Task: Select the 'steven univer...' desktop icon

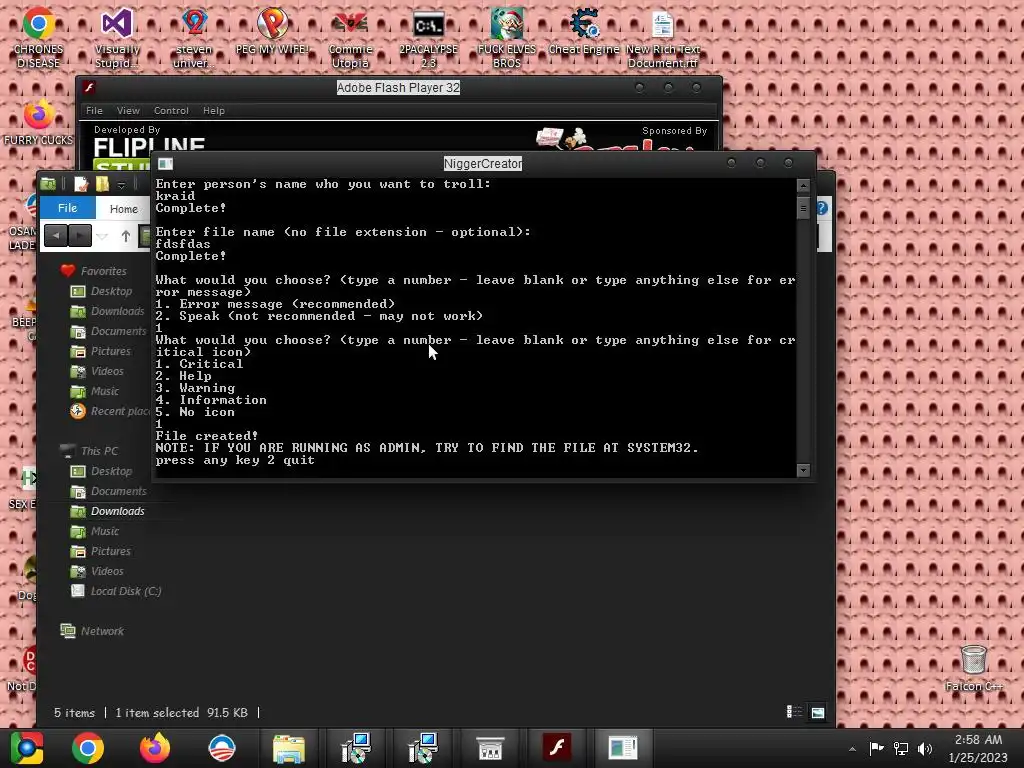Action: [x=194, y=37]
